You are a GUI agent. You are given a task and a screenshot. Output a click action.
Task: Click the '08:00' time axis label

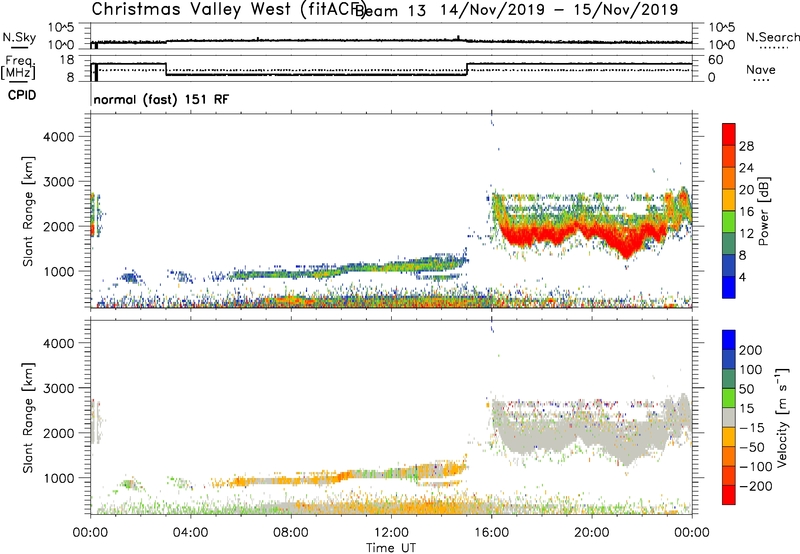coord(291,533)
